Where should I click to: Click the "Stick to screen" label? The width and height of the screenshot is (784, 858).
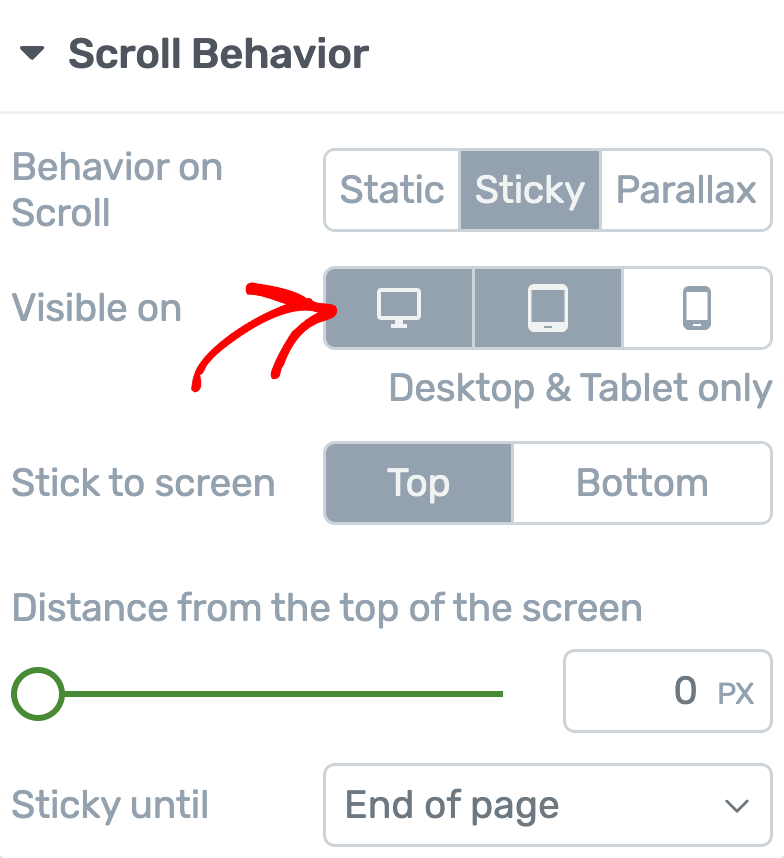pos(143,483)
